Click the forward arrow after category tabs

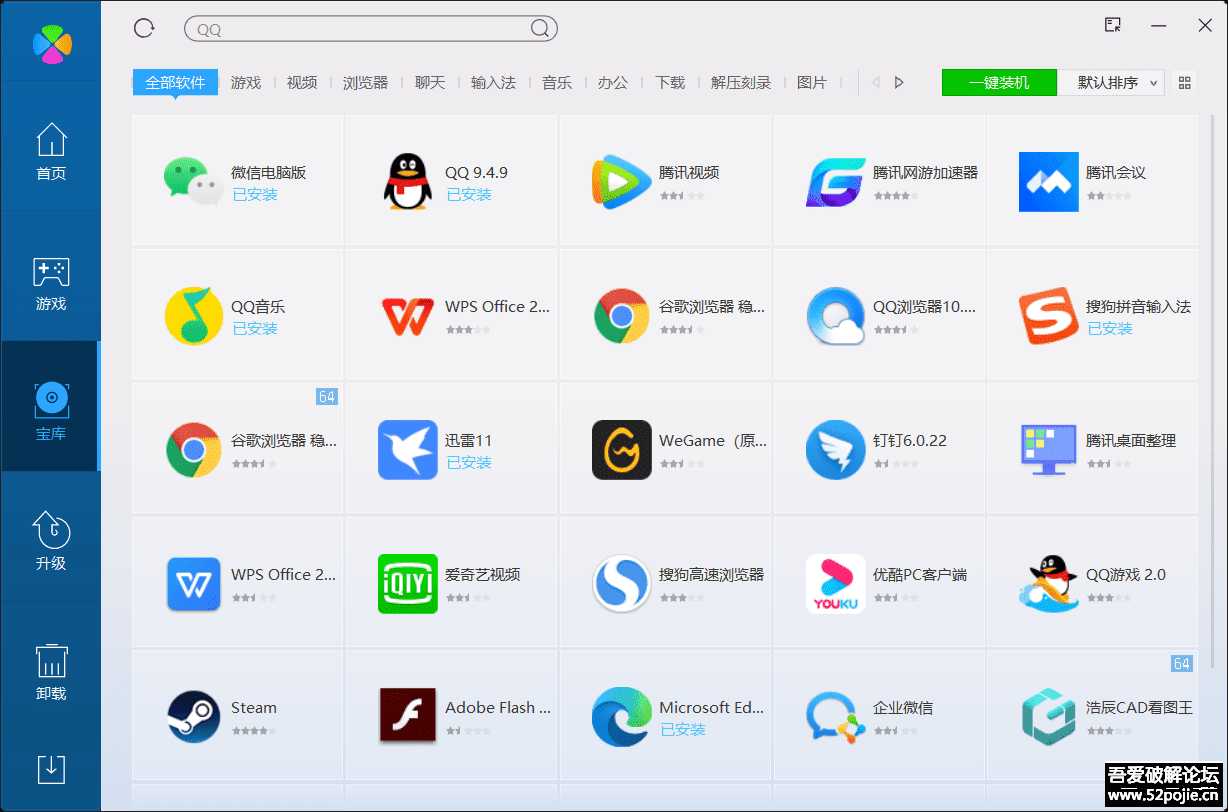tap(898, 82)
